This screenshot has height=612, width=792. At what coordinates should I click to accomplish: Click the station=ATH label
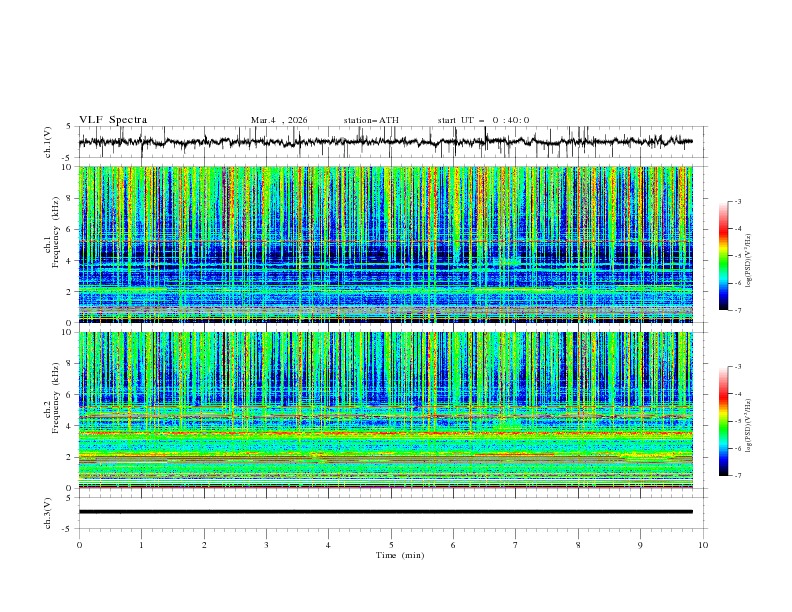[371, 120]
